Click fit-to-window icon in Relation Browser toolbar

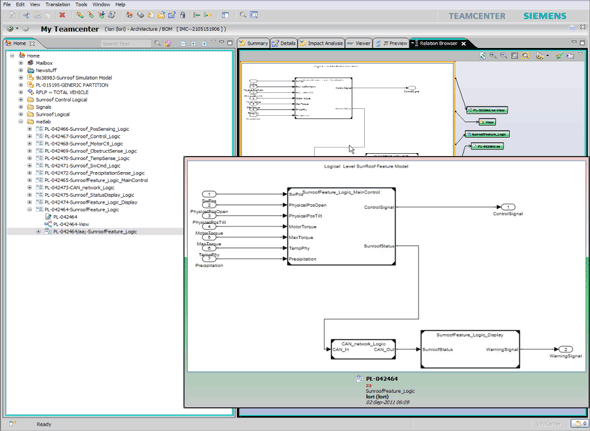point(514,56)
